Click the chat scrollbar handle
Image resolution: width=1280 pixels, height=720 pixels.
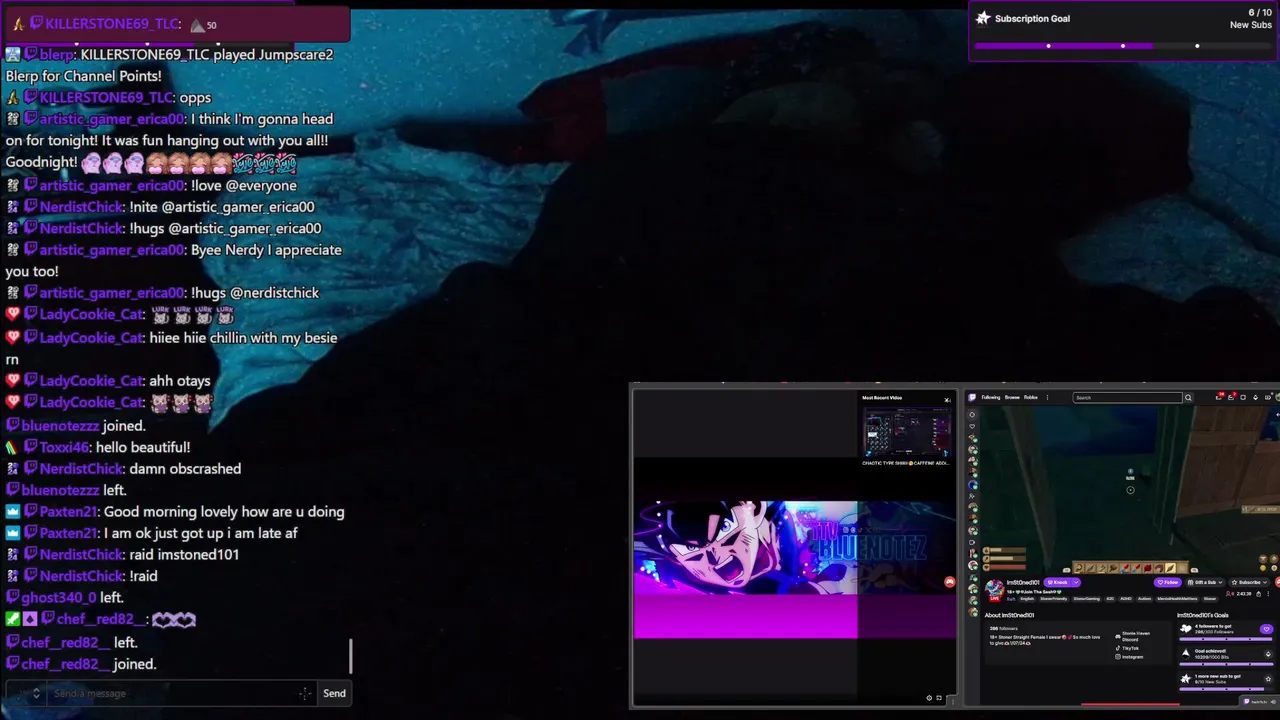350,656
